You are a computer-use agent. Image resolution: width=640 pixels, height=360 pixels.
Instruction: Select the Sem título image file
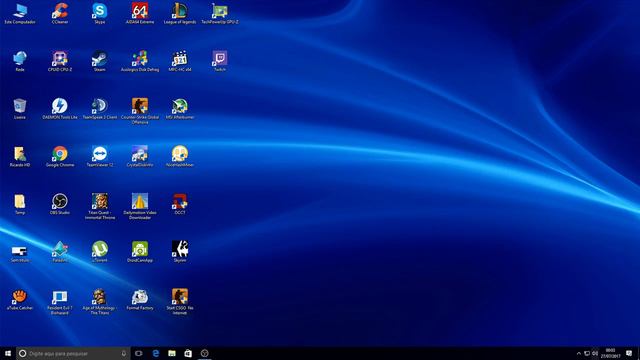tap(20, 252)
